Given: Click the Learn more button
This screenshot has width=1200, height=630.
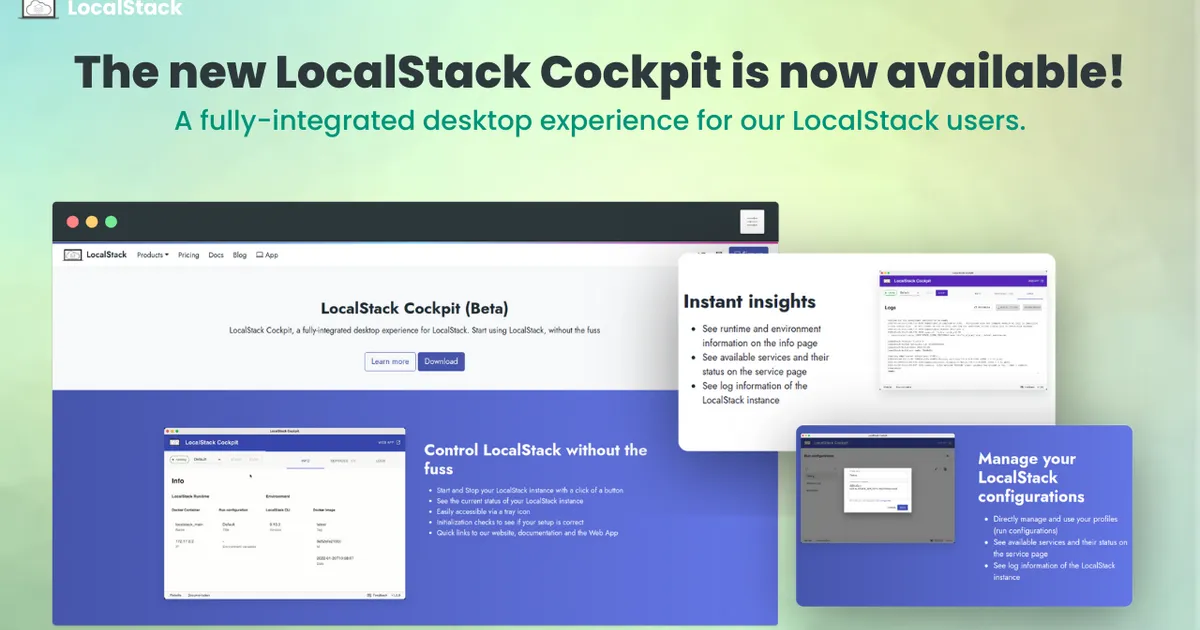Looking at the screenshot, I should [390, 361].
